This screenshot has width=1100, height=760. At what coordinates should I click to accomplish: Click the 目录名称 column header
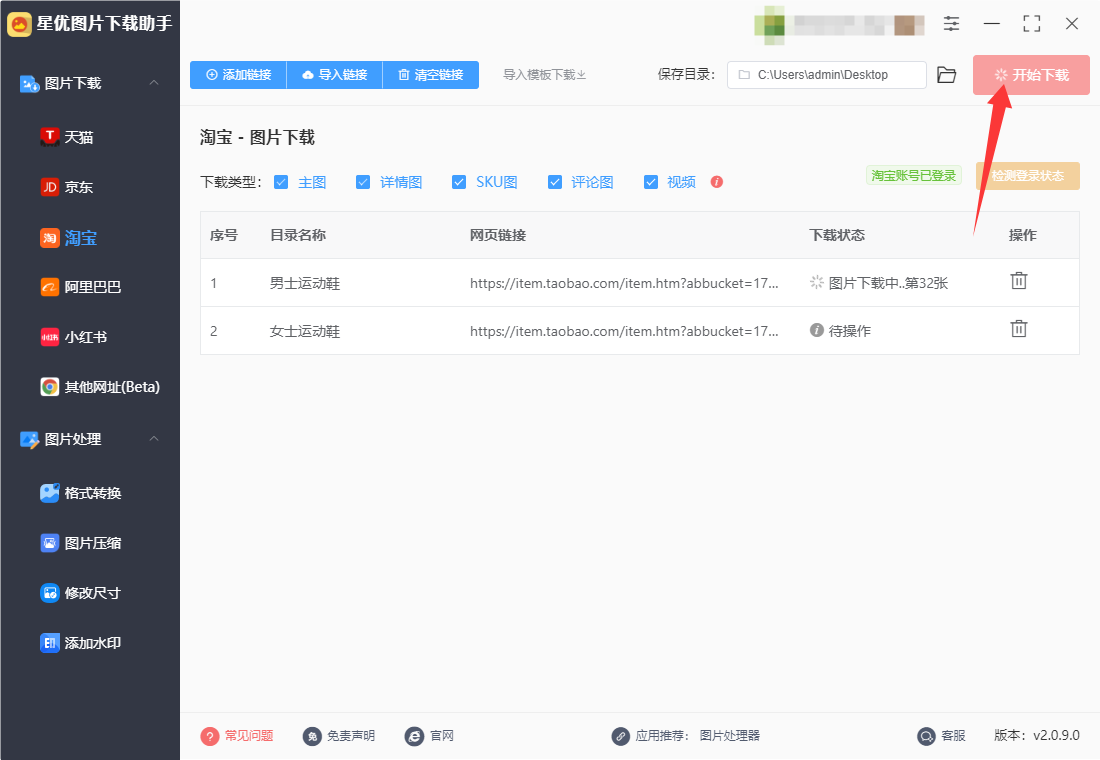pyautogui.click(x=298, y=235)
